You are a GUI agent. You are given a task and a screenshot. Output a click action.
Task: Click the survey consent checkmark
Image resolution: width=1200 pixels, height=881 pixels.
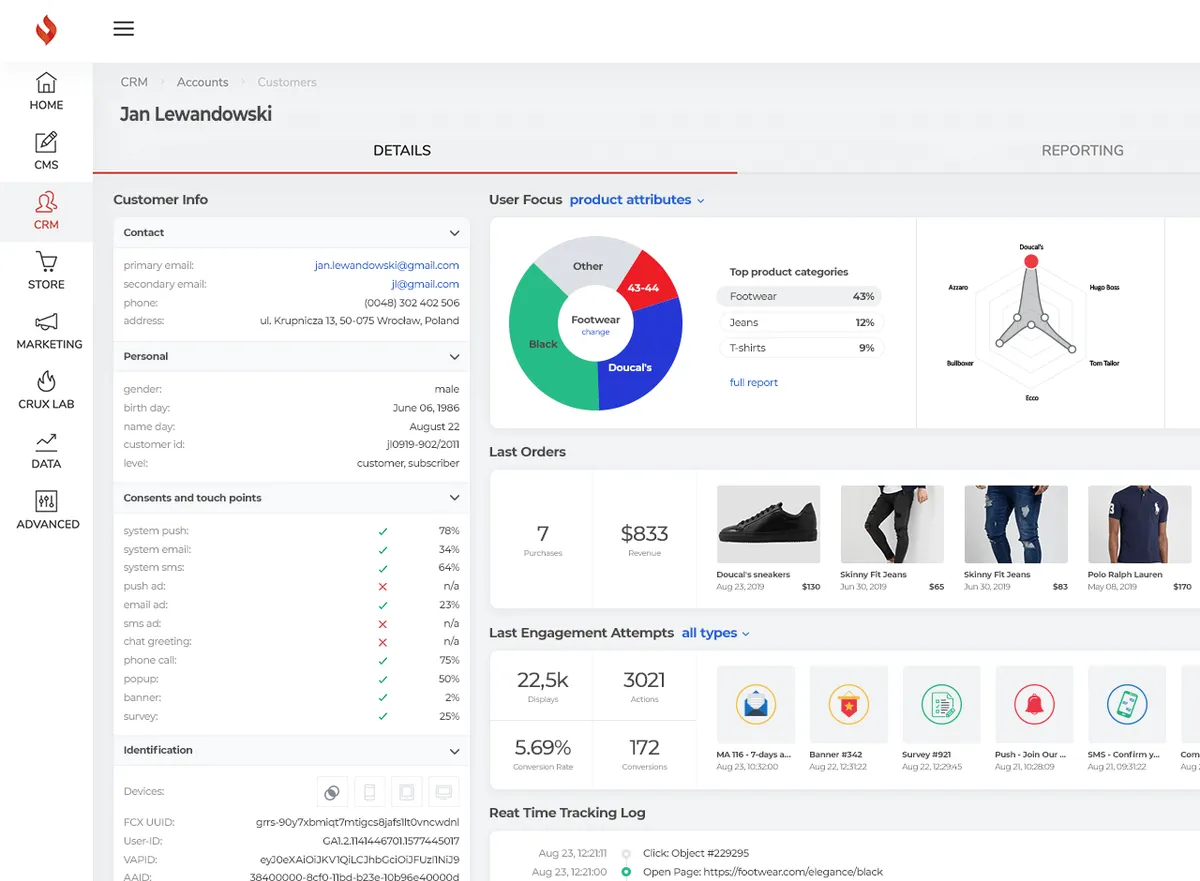pos(383,716)
